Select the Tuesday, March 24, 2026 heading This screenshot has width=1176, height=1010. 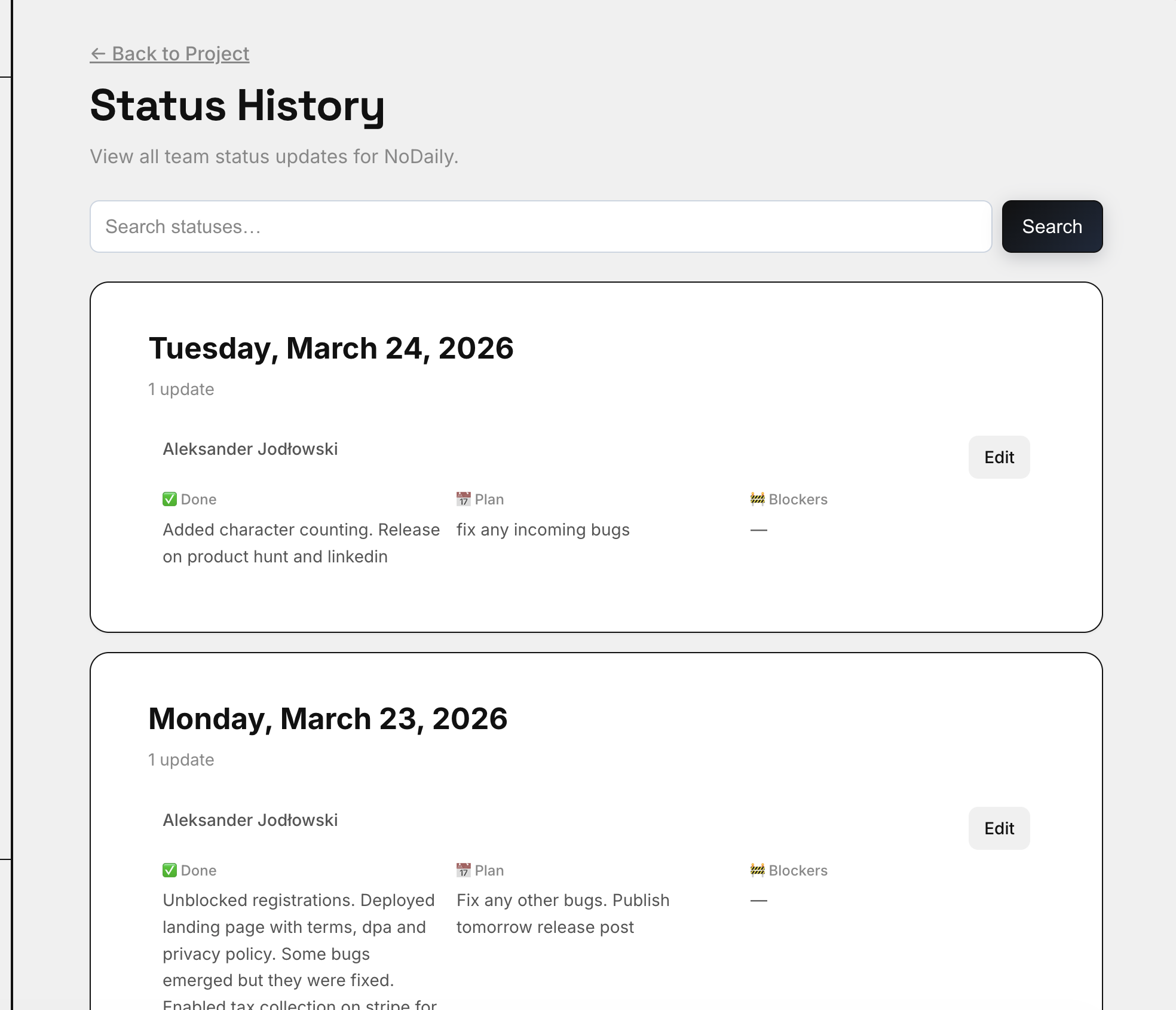click(331, 348)
